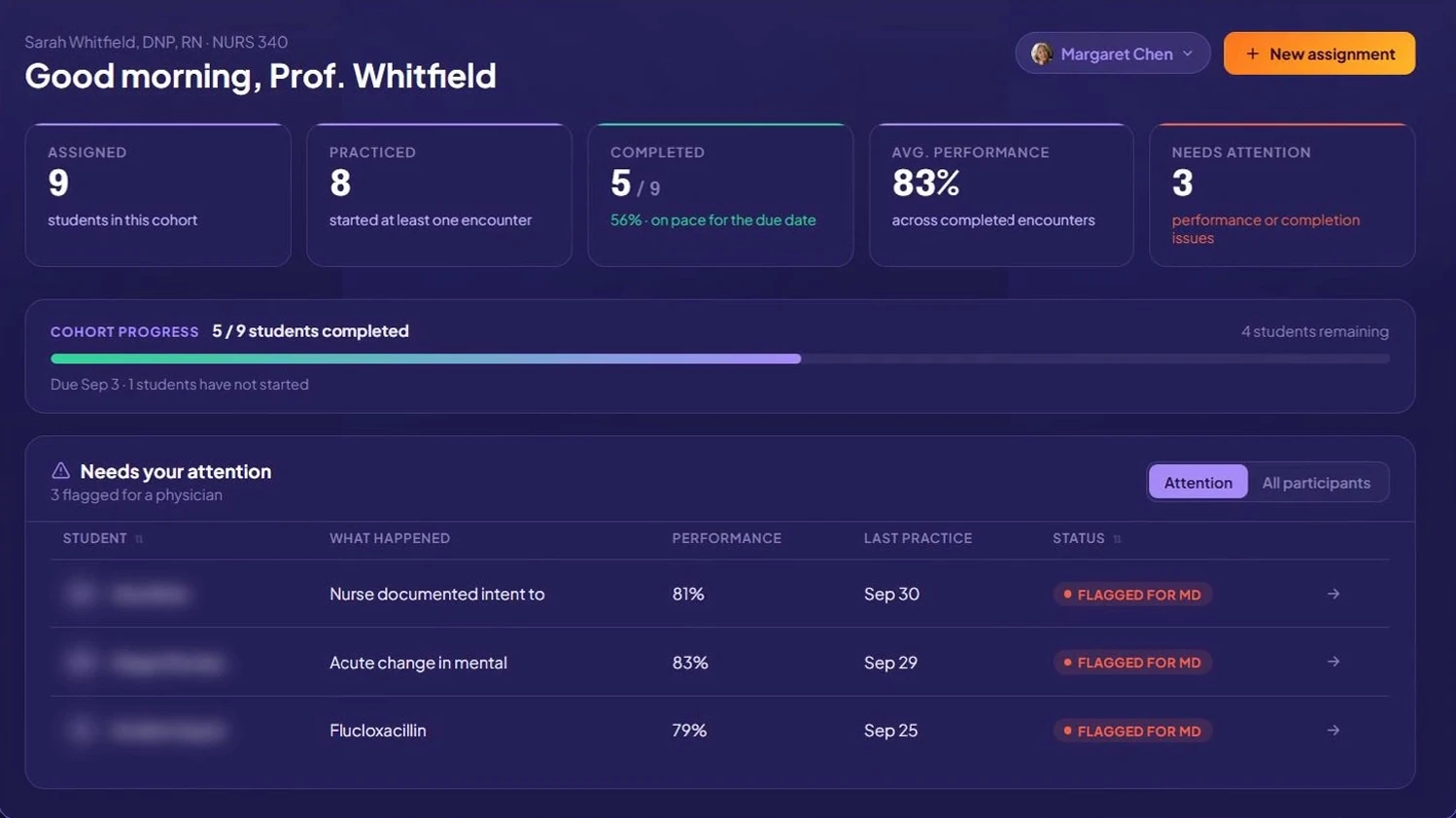Click '56% · on pace for the due date'
Viewport: 1456px width, 818px height.
[712, 221]
